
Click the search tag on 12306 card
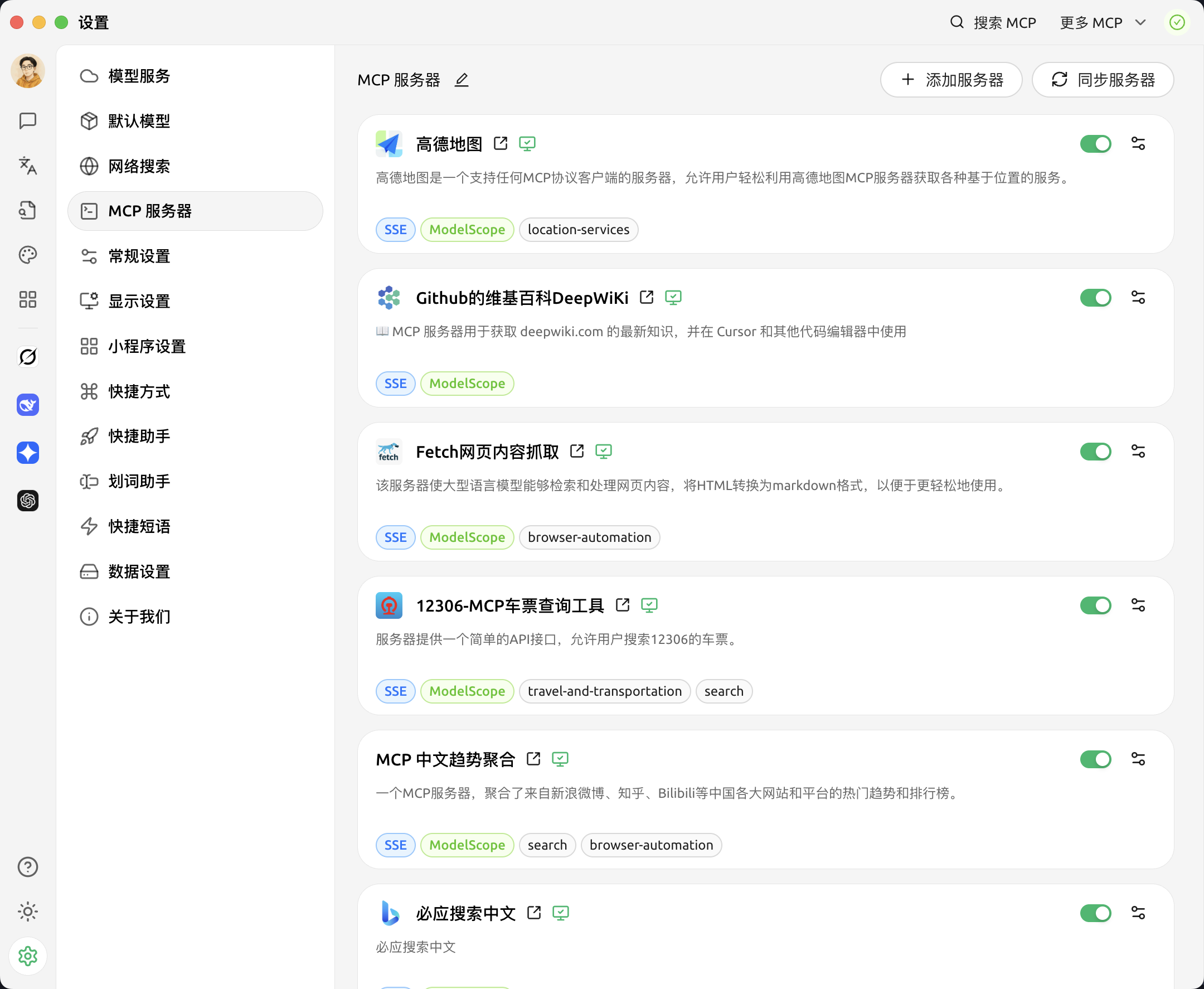(x=724, y=691)
